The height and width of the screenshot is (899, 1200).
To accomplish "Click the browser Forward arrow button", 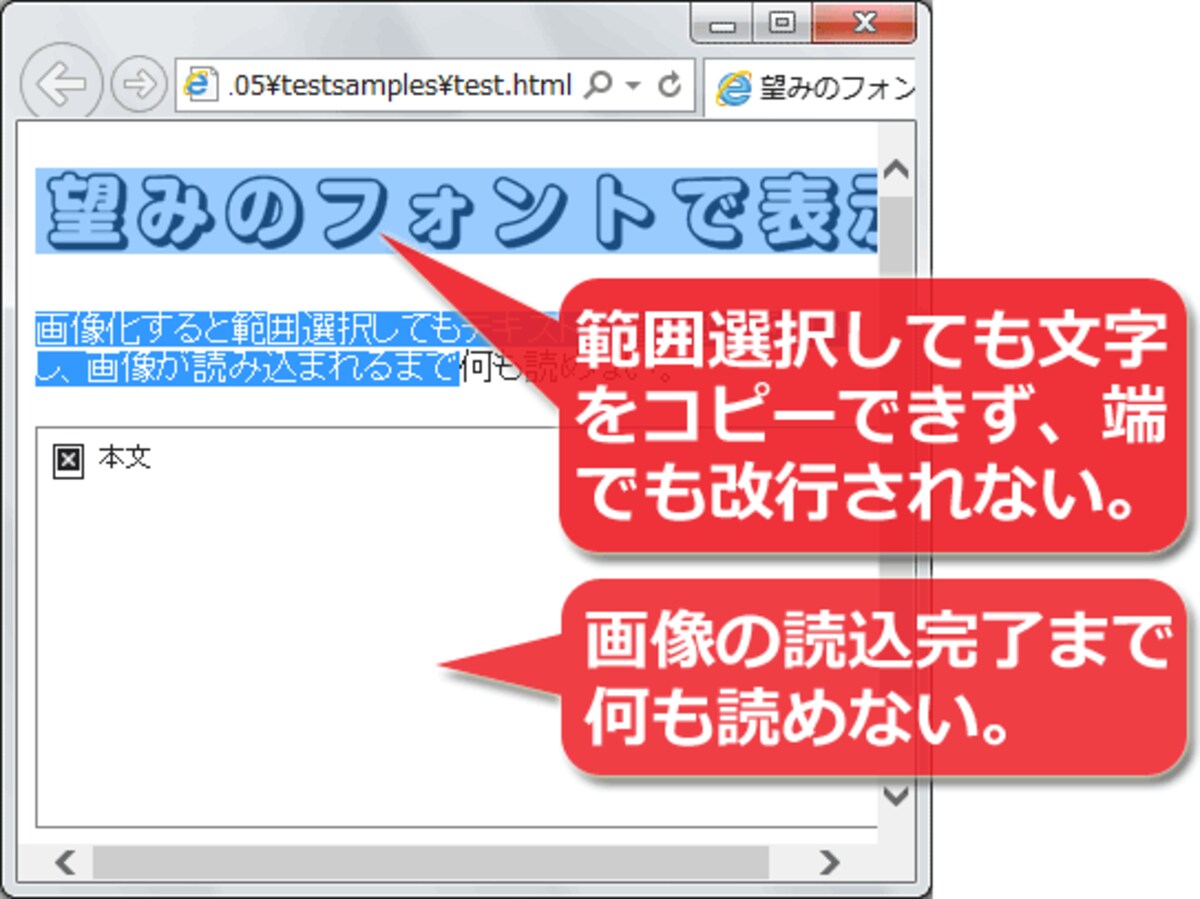I will [138, 86].
